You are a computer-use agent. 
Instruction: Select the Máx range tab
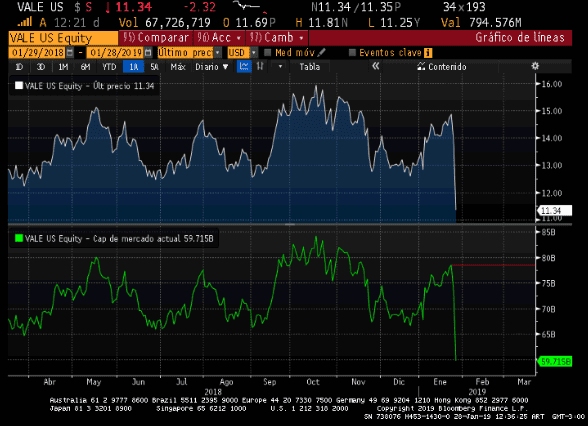(178, 67)
